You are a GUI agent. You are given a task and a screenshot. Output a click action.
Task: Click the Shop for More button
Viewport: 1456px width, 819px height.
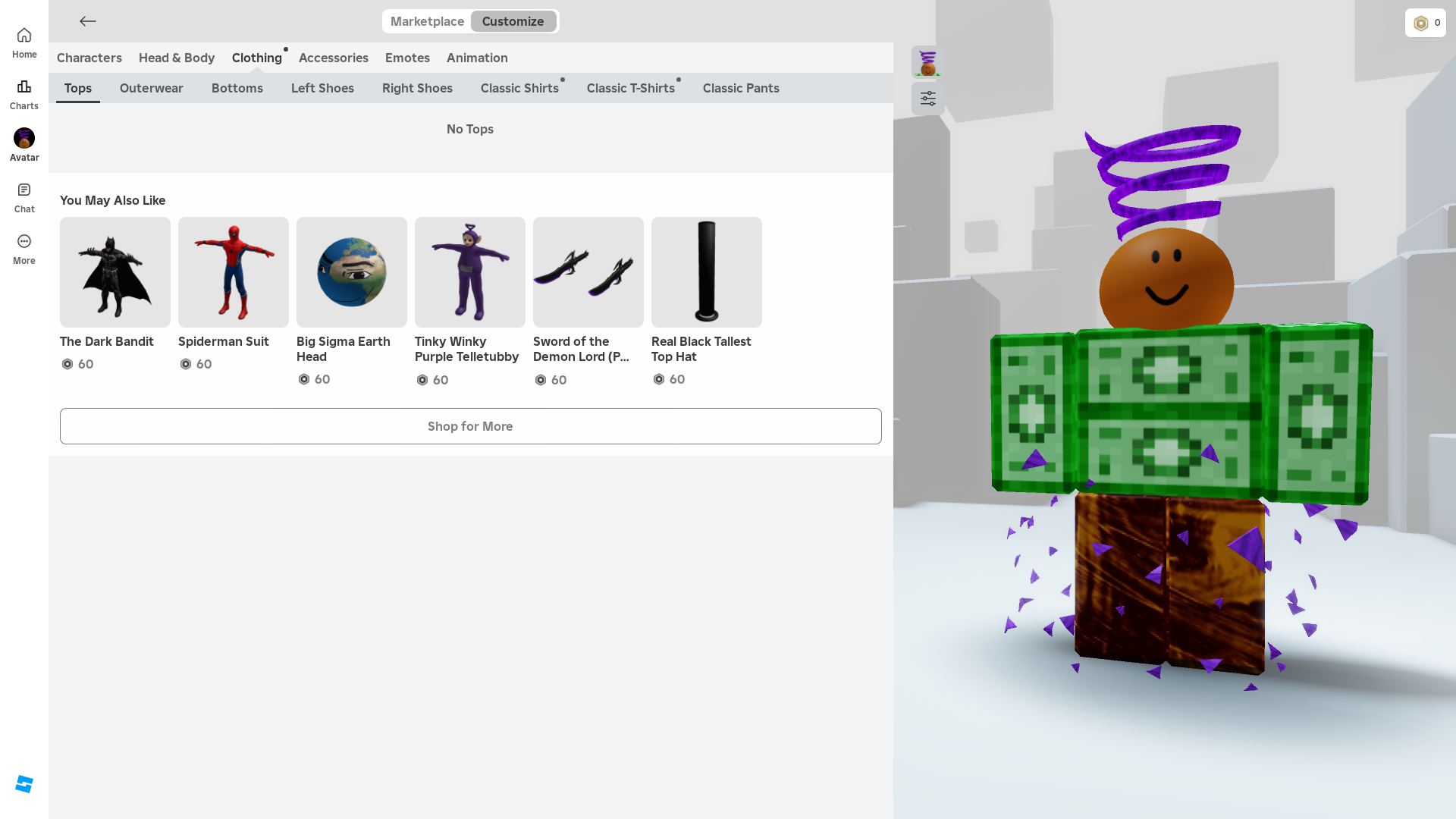pos(470,426)
